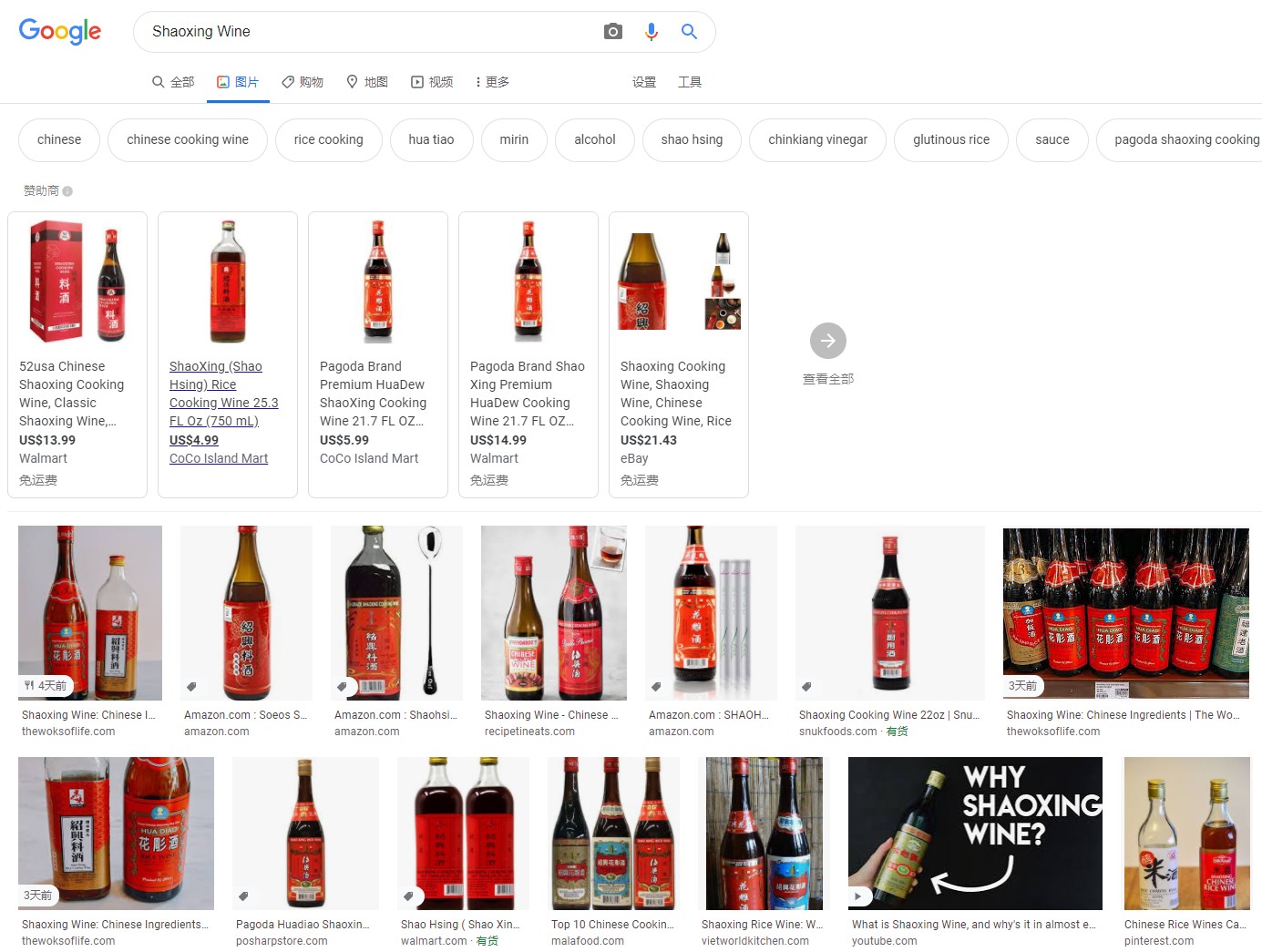1262x952 pixels.
Task: Select the 'alcohol' filter chip
Action: tap(595, 139)
